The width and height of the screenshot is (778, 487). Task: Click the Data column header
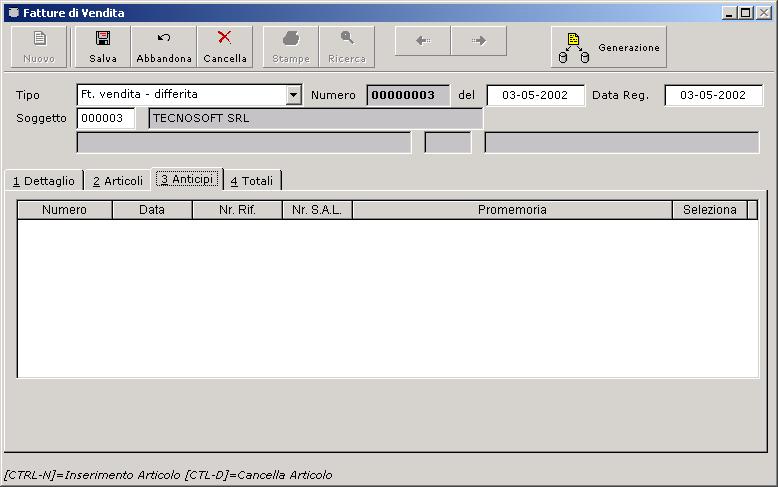pos(152,210)
